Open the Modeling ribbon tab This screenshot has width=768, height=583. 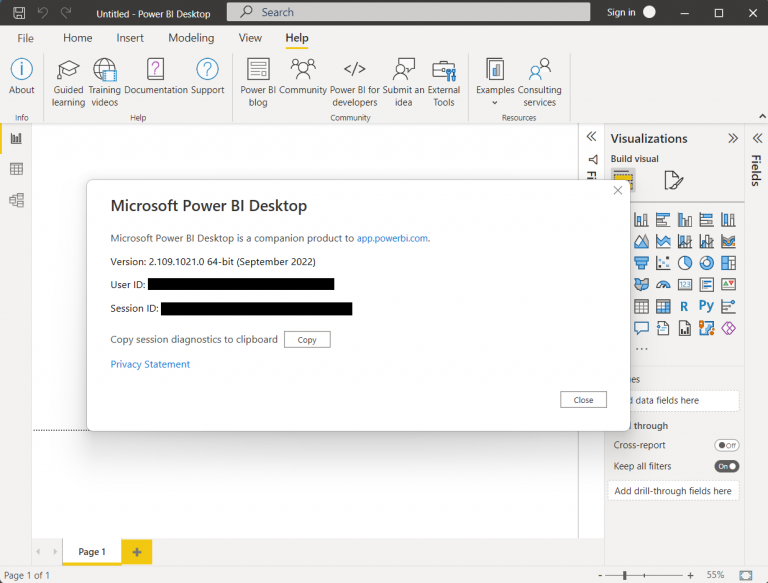(x=191, y=38)
